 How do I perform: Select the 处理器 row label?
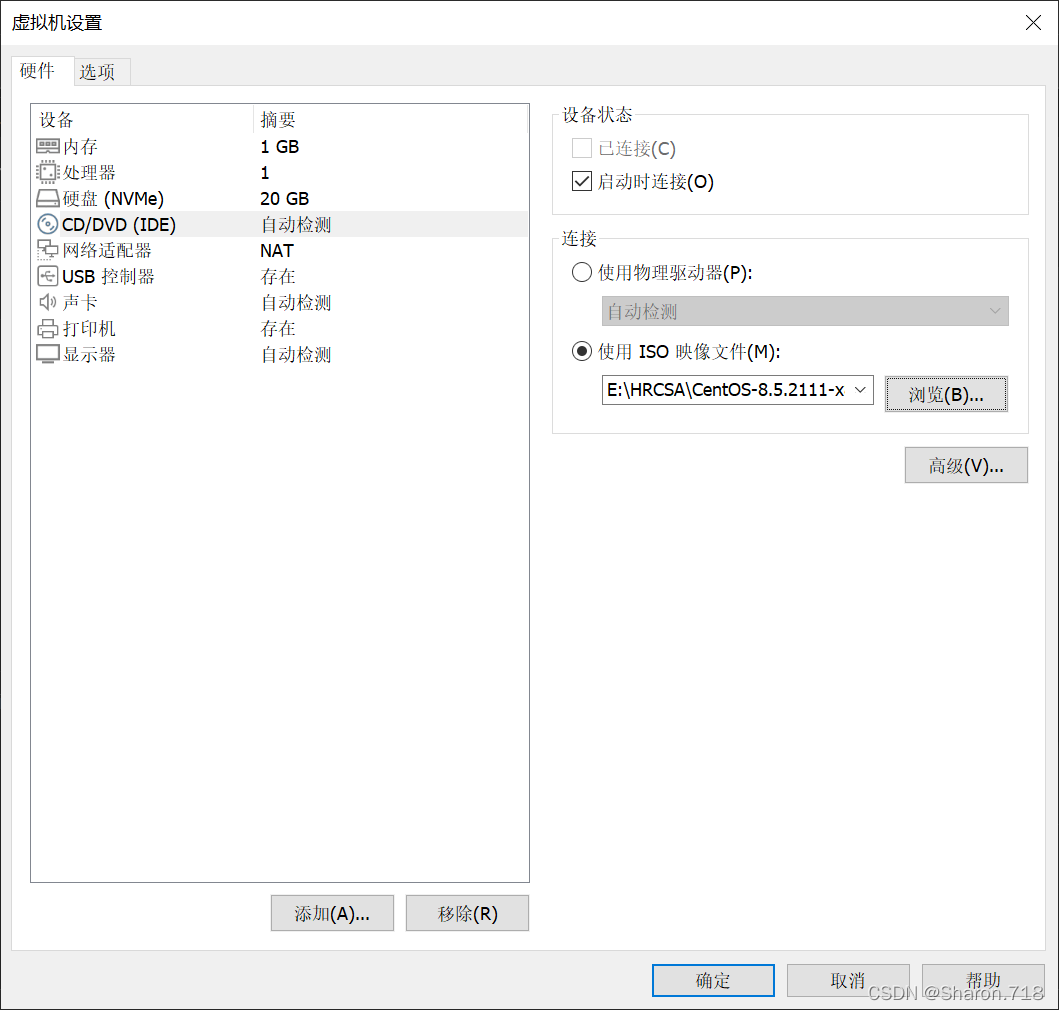click(89, 172)
